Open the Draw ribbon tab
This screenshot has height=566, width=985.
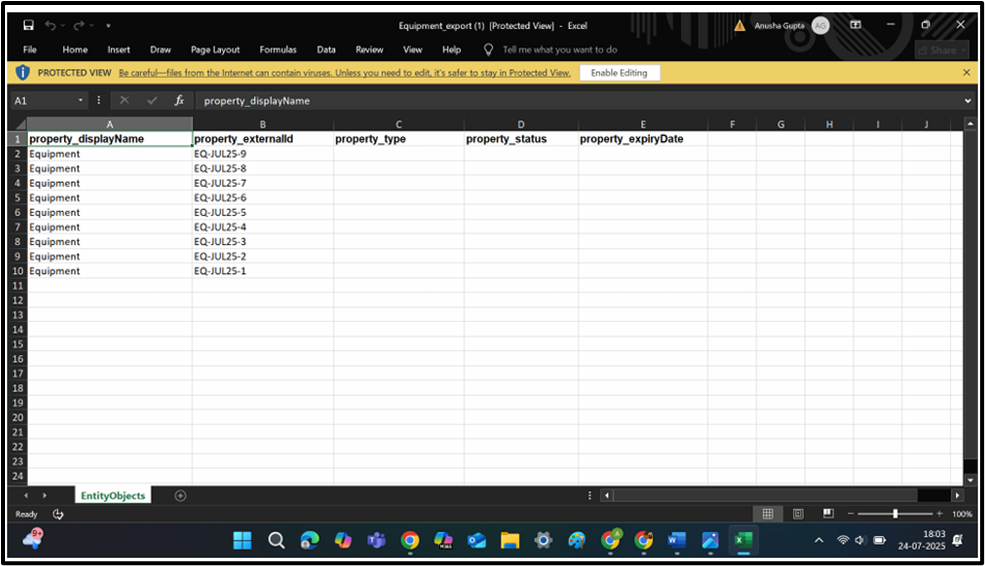coord(160,50)
